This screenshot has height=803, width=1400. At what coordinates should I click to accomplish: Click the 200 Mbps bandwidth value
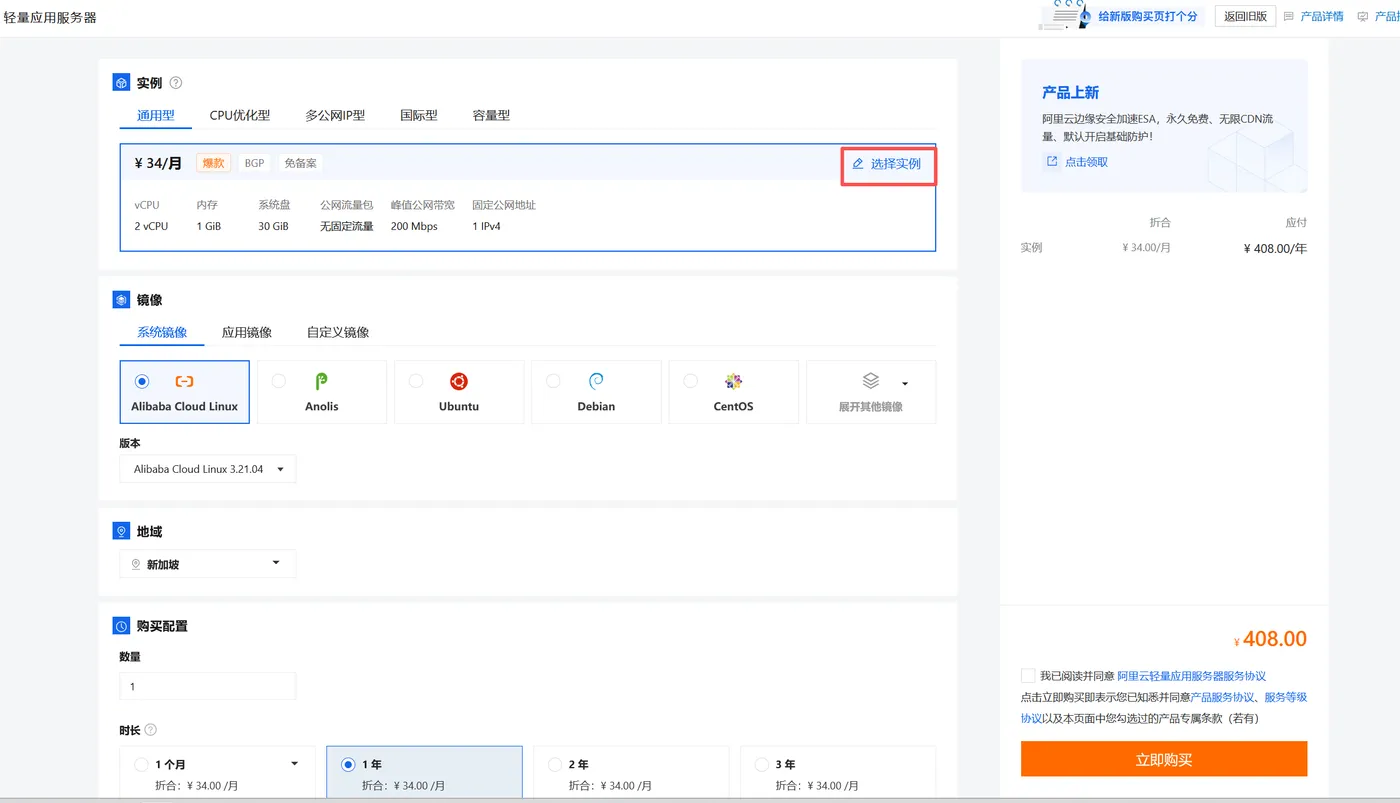tap(414, 227)
